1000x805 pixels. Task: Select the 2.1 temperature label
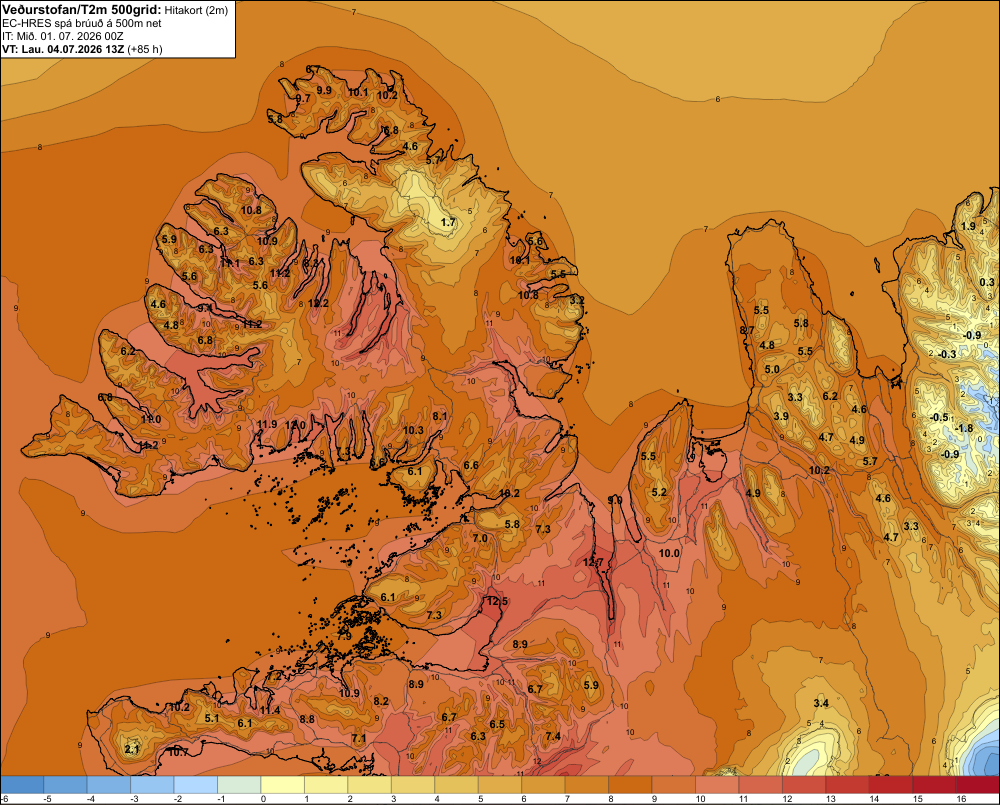[131, 749]
